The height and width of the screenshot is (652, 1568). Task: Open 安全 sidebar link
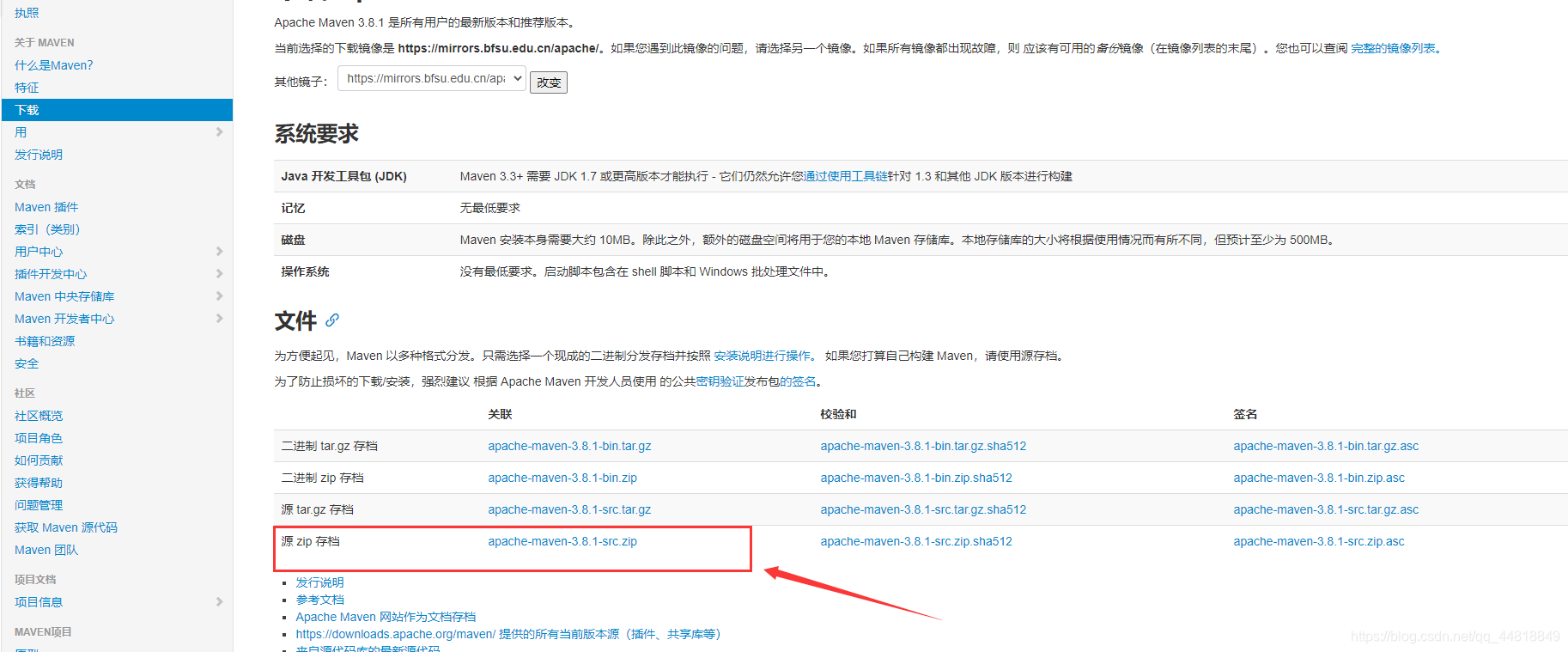(x=27, y=363)
